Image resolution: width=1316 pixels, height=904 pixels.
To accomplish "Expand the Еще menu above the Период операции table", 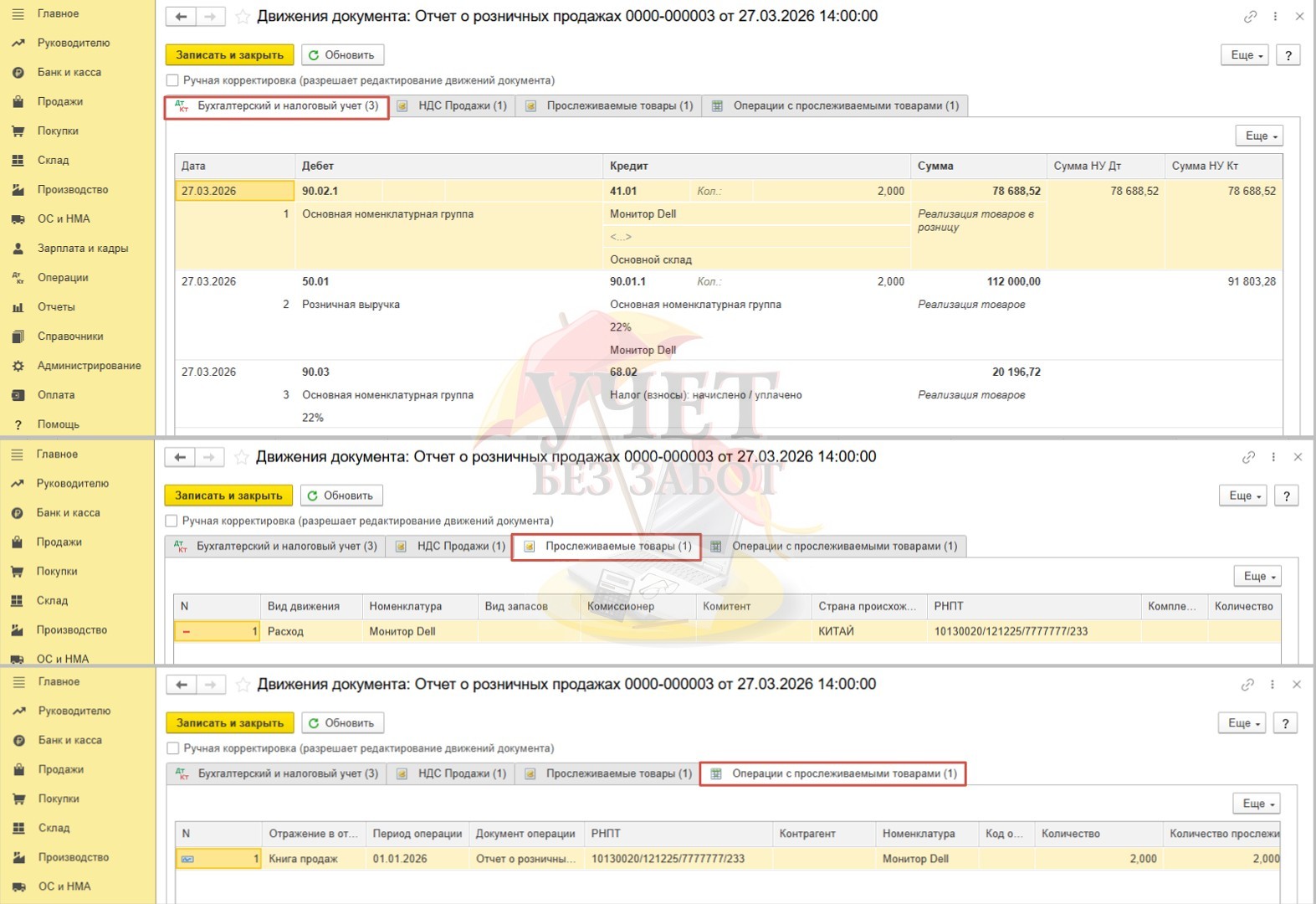I will click(1257, 804).
